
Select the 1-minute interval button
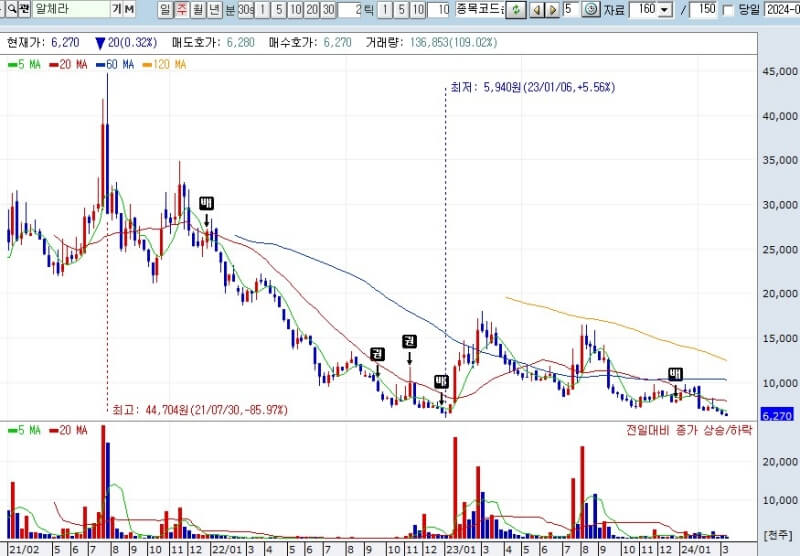(x=262, y=9)
